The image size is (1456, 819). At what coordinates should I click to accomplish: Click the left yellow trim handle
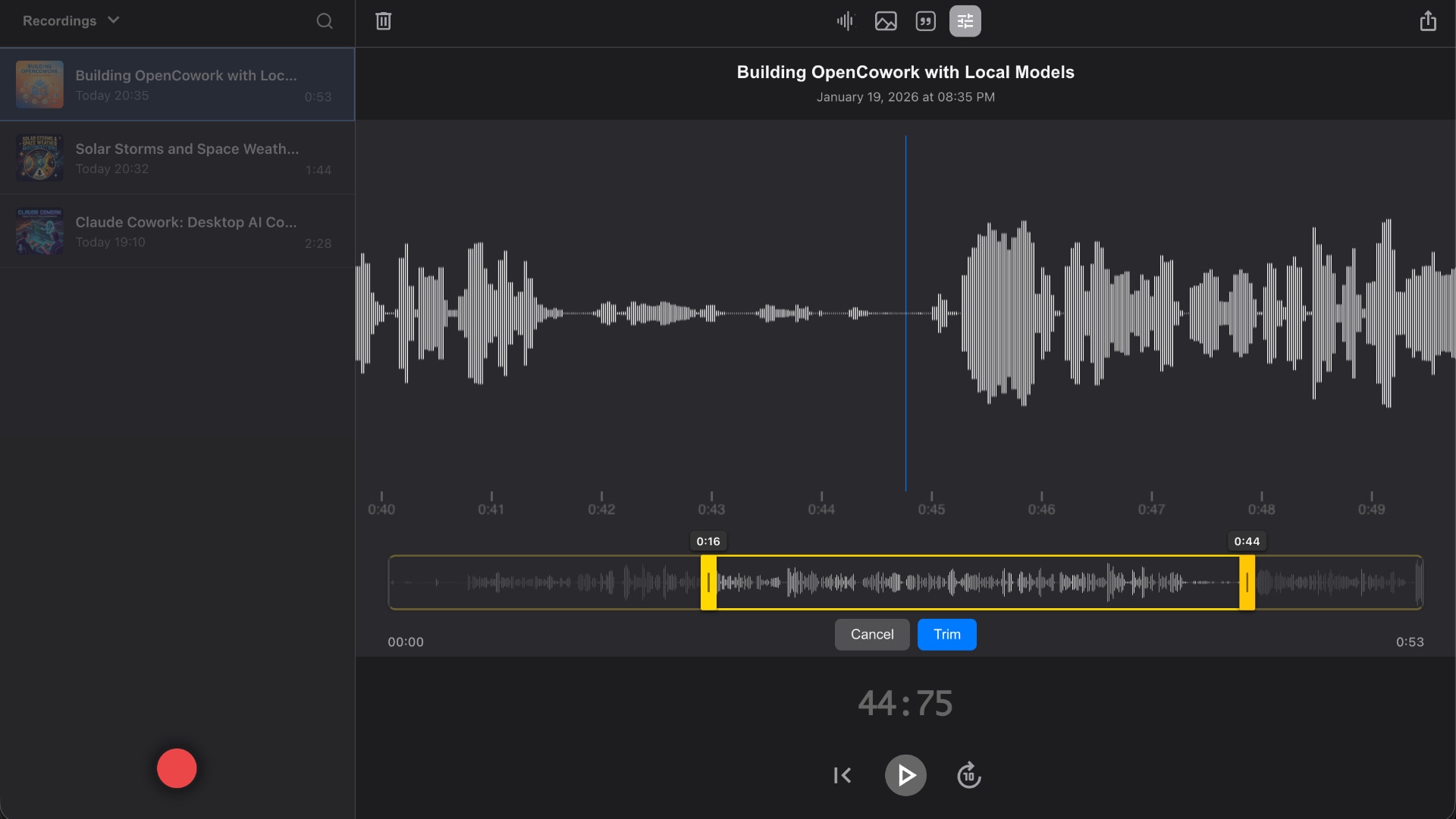tap(708, 582)
